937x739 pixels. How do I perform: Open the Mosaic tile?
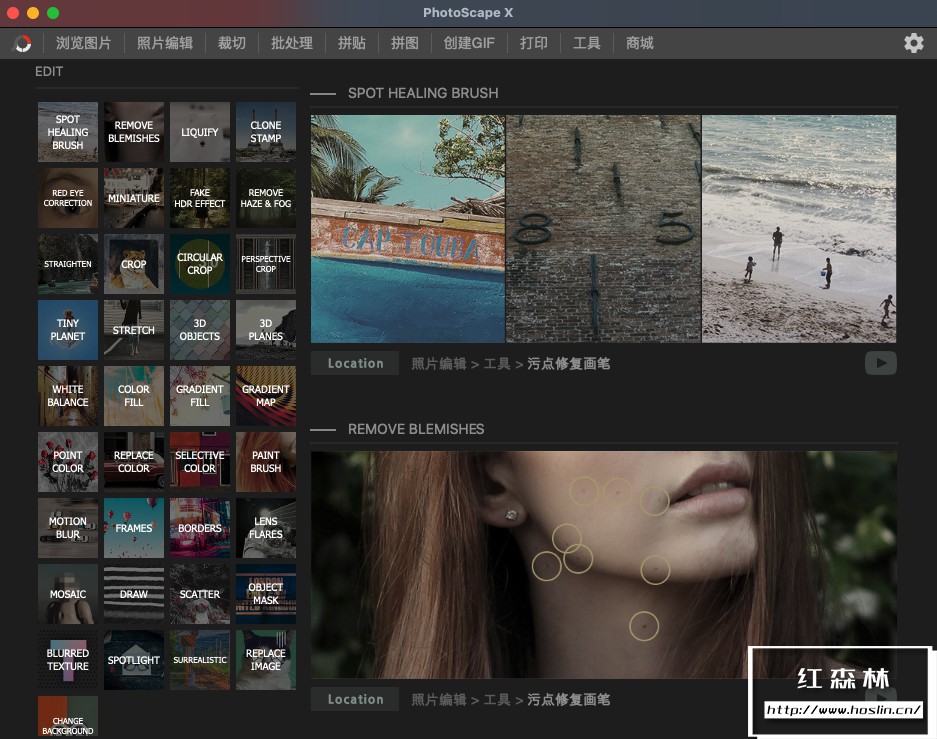point(68,594)
